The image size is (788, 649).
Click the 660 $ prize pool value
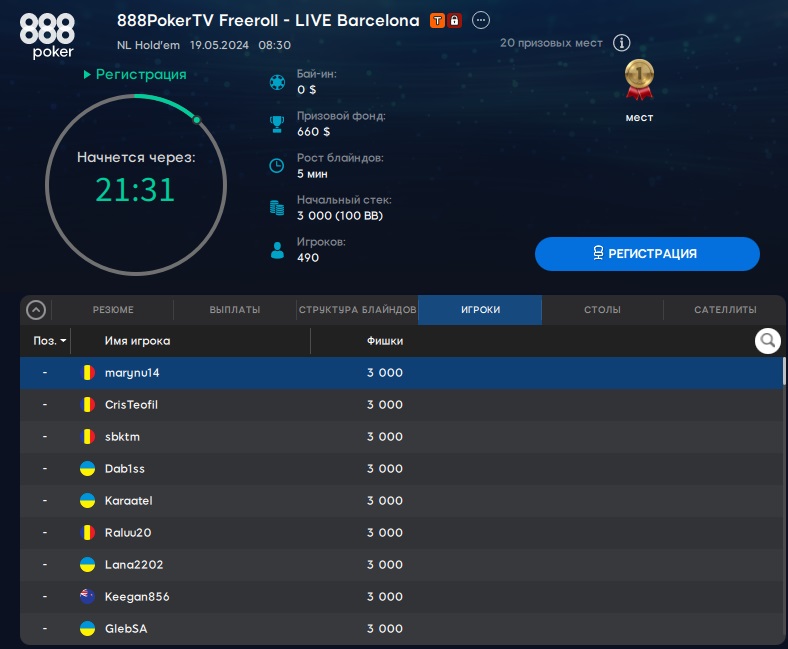click(313, 132)
